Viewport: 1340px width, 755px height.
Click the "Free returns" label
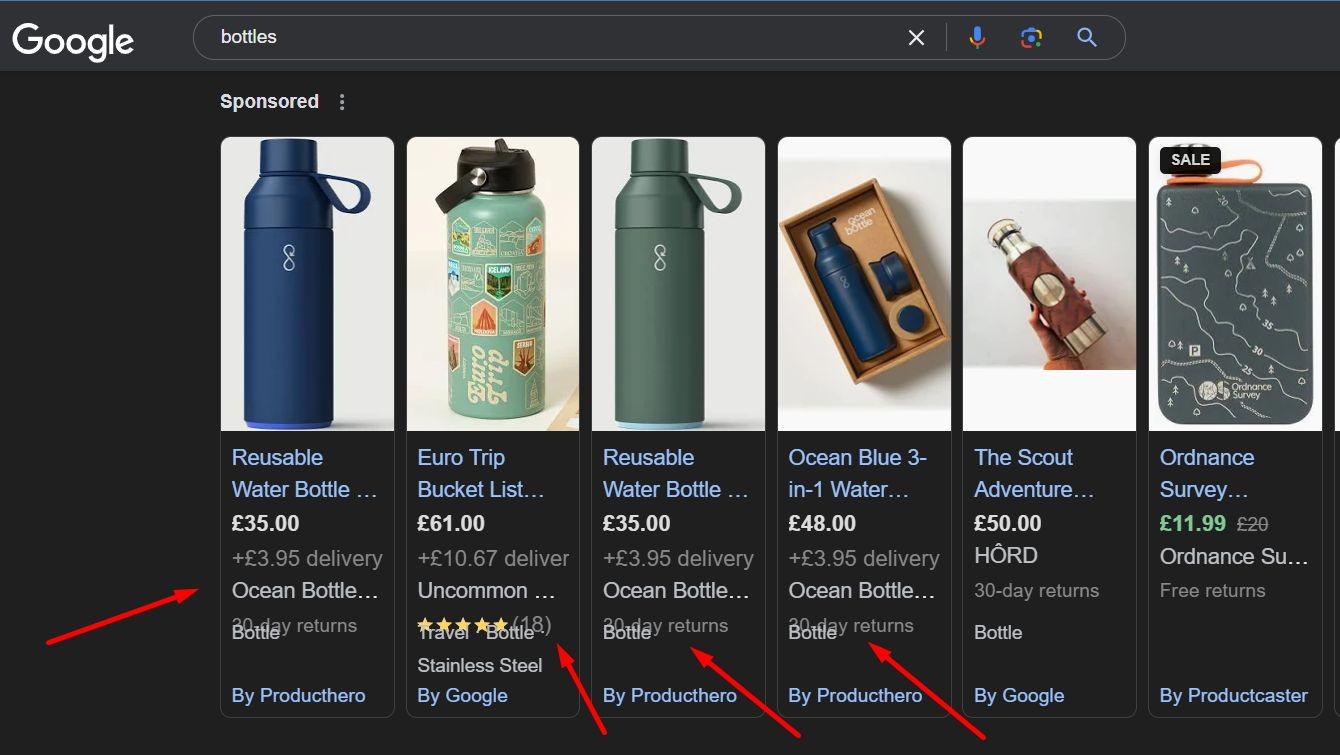pyautogui.click(x=1212, y=591)
